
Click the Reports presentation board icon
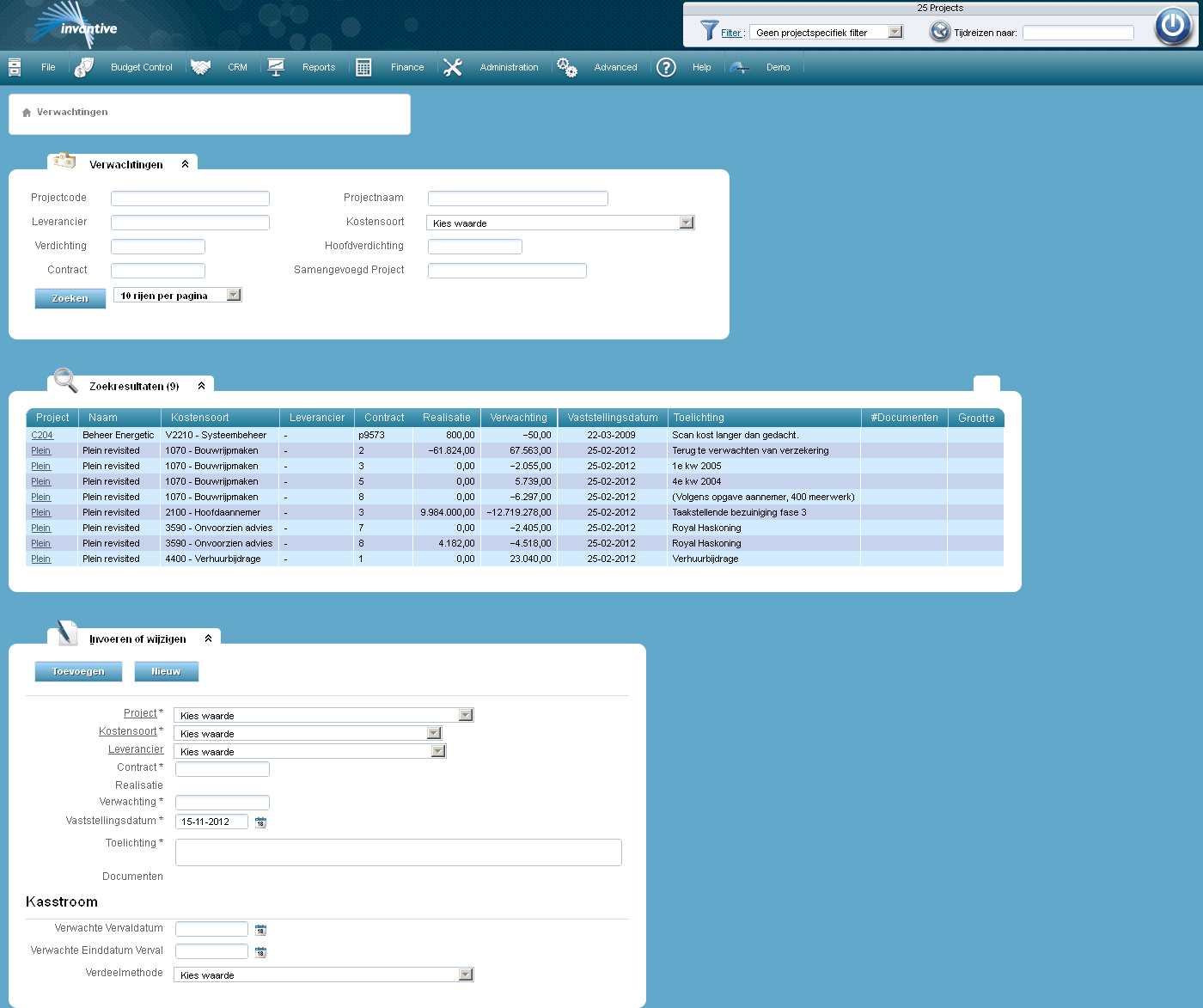coord(276,67)
